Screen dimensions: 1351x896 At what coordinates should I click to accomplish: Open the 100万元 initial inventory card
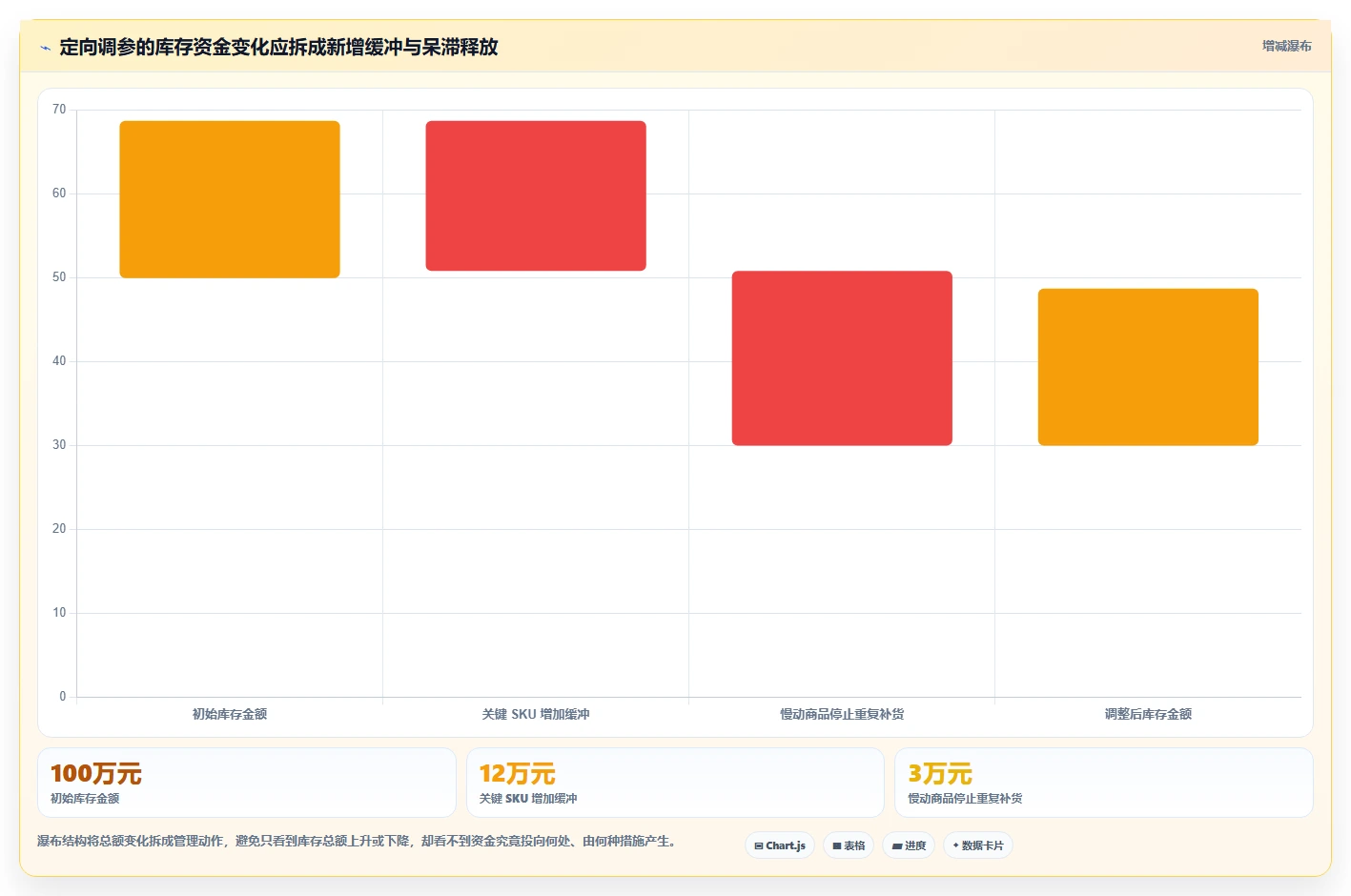click(247, 783)
